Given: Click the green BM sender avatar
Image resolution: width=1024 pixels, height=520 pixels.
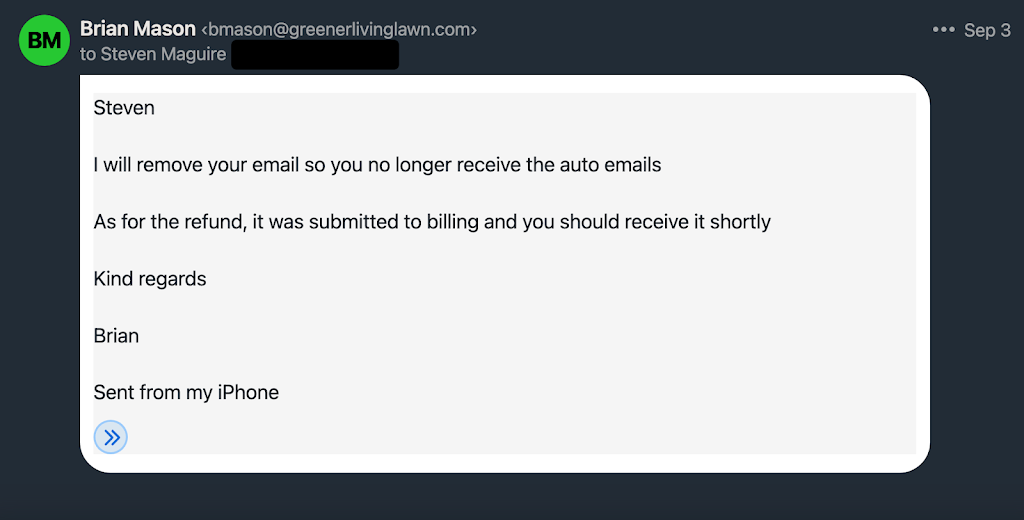Looking at the screenshot, I should [x=44, y=41].
